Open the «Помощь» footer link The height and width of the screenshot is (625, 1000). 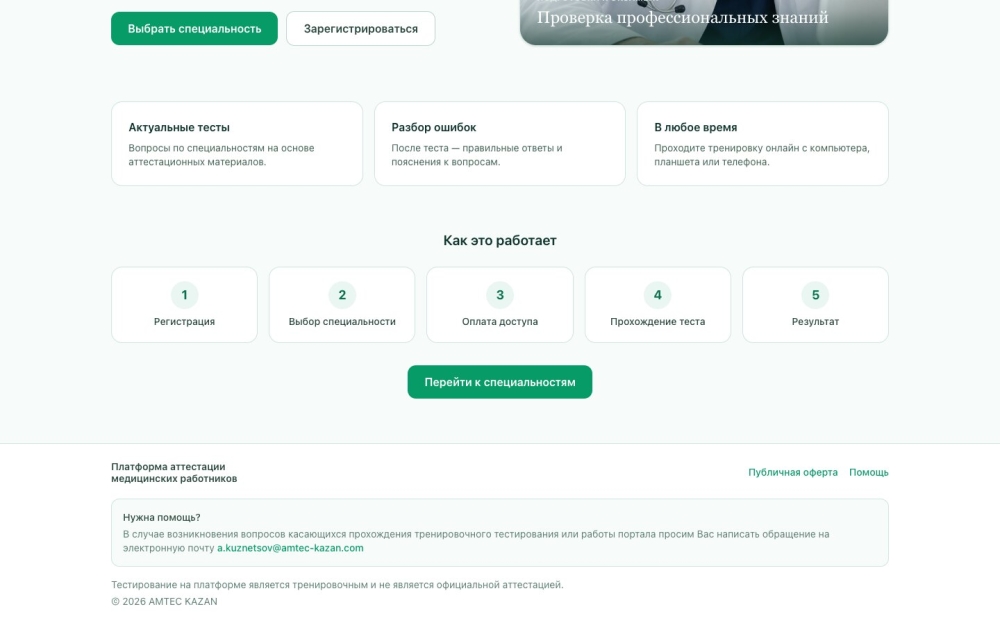869,473
